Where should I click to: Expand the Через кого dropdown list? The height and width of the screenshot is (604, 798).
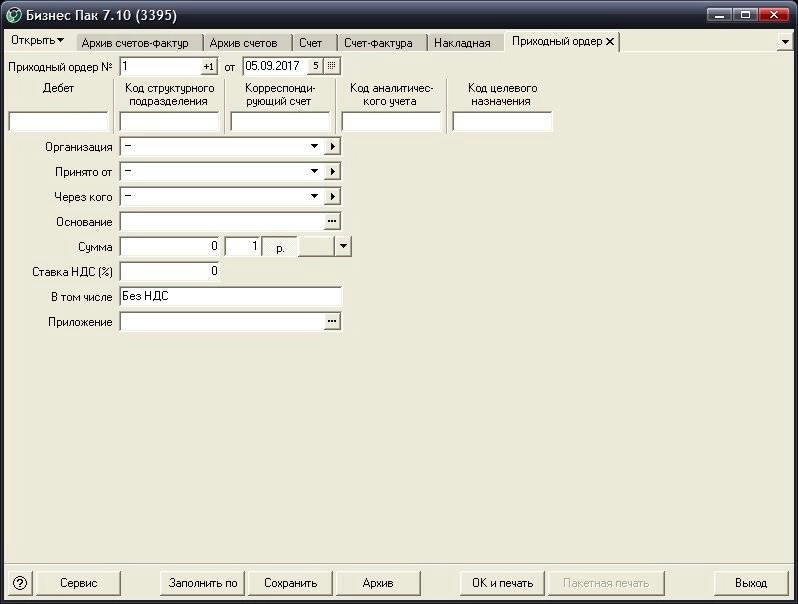pyautogui.click(x=315, y=196)
